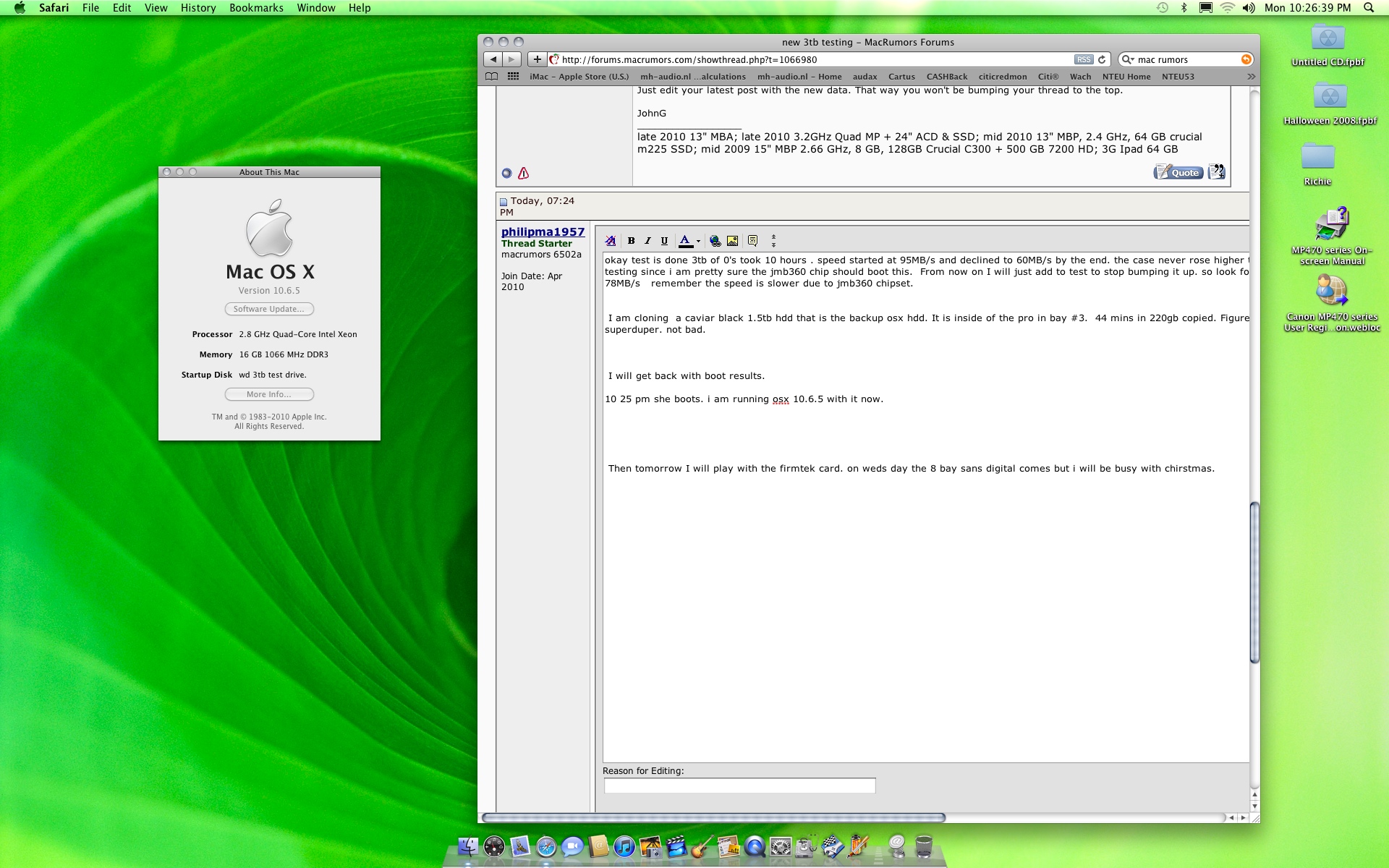The height and width of the screenshot is (868, 1389).
Task: Click the Wi-Fi menu bar icon
Action: [1228, 8]
